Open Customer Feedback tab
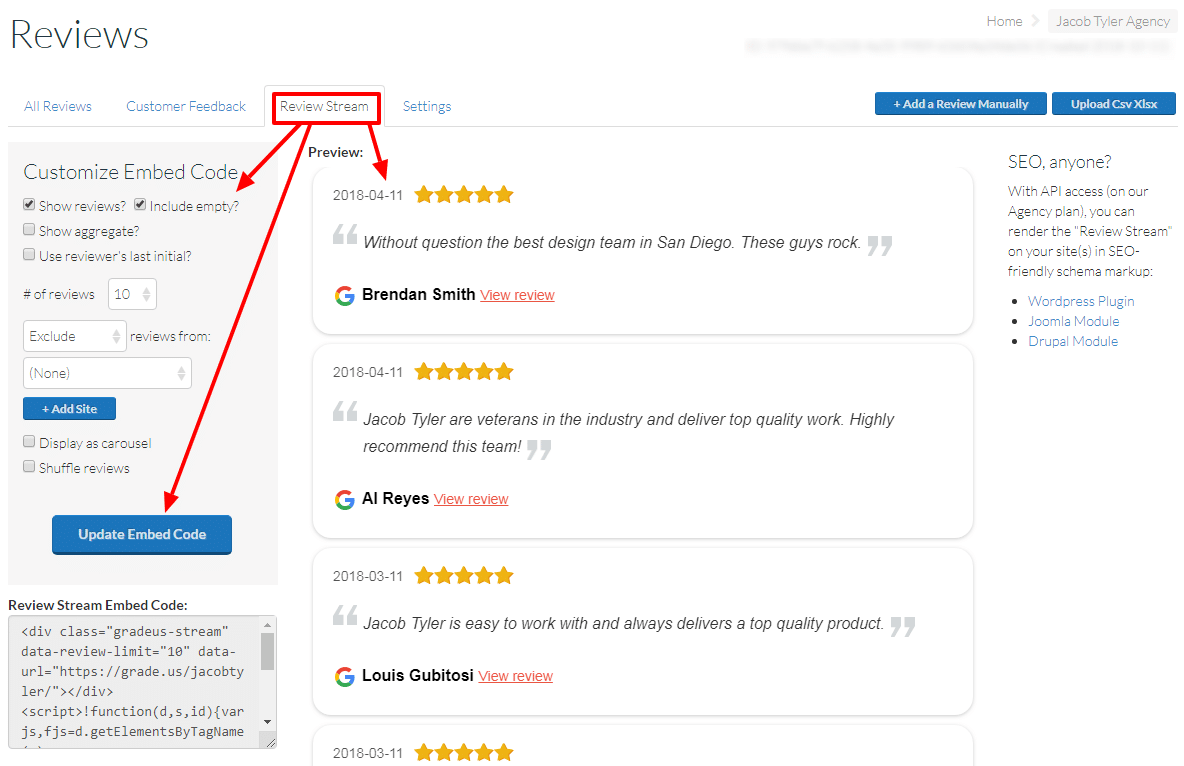Screen dimensions: 1184x766 point(186,107)
